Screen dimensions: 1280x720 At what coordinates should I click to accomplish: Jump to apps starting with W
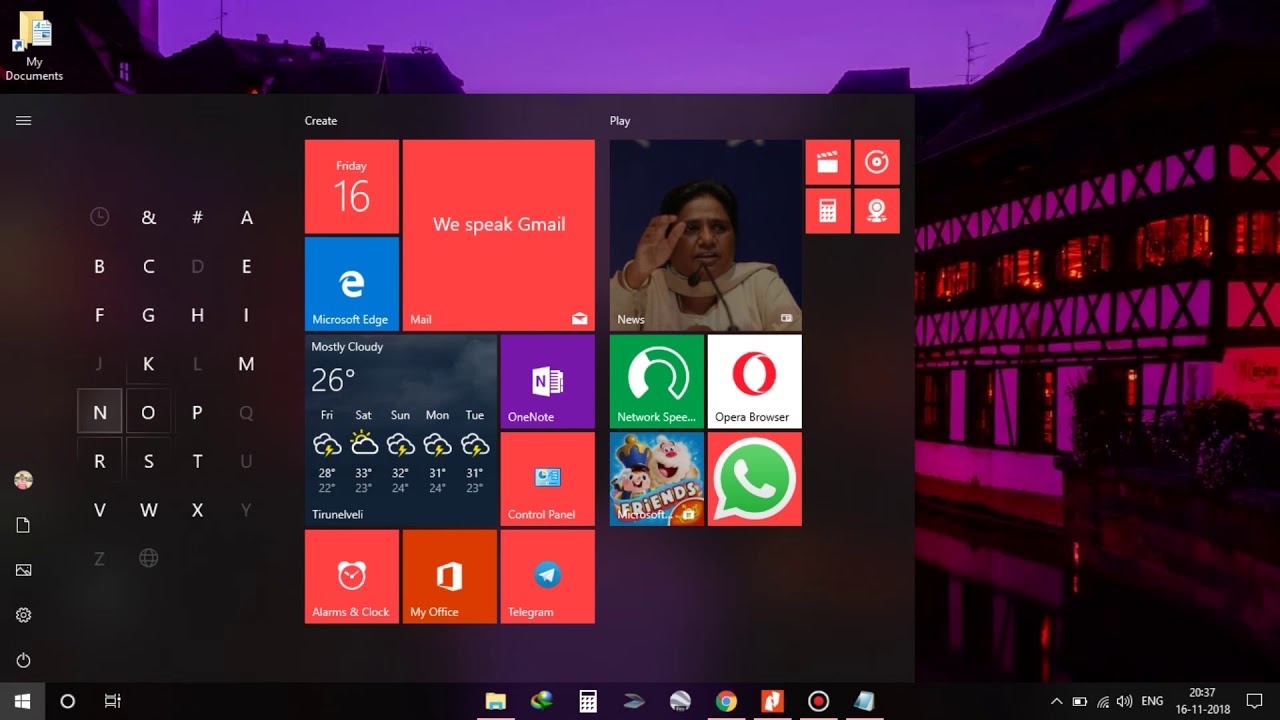pyautogui.click(x=149, y=510)
